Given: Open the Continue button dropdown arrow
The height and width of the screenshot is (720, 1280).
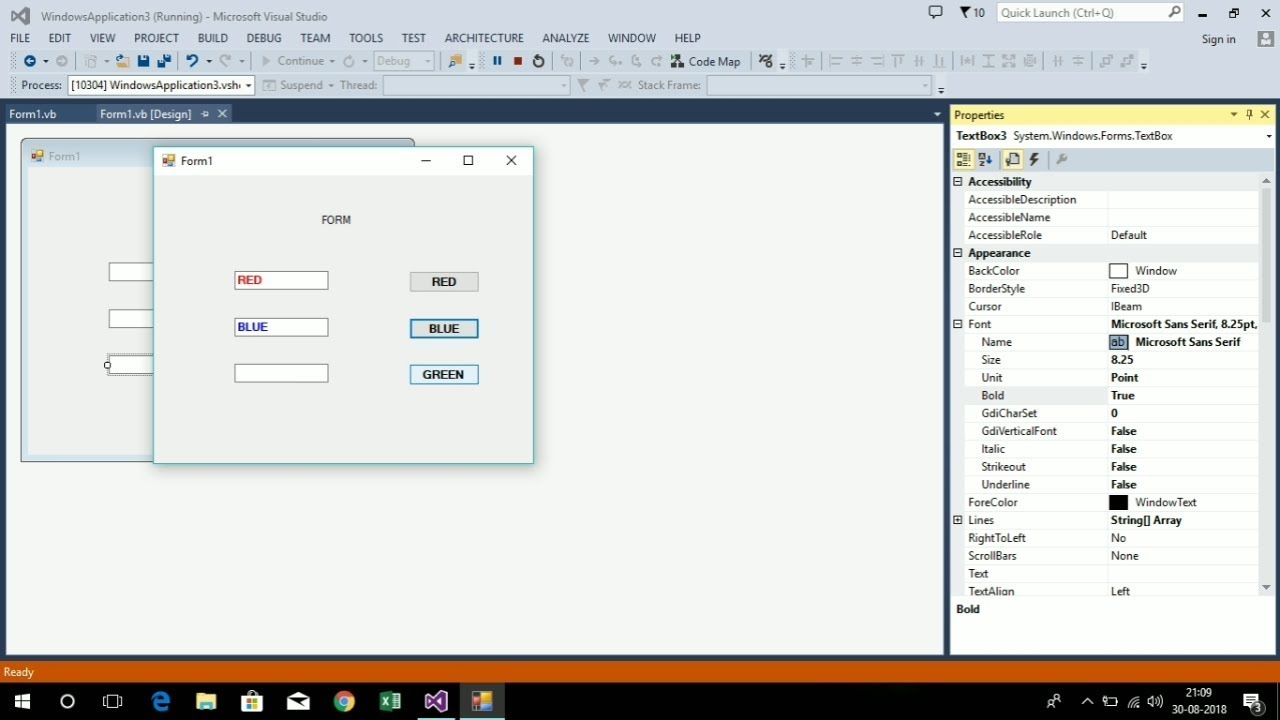Looking at the screenshot, I should (332, 61).
